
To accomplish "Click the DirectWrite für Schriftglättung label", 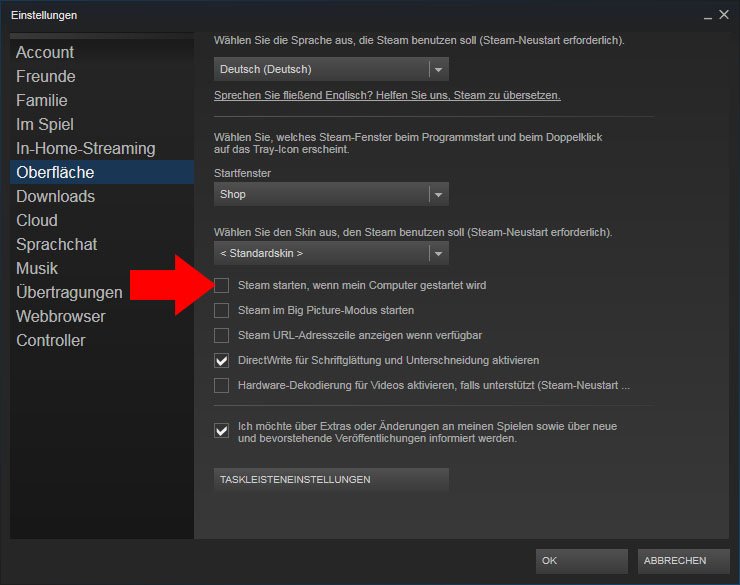I will click(388, 360).
